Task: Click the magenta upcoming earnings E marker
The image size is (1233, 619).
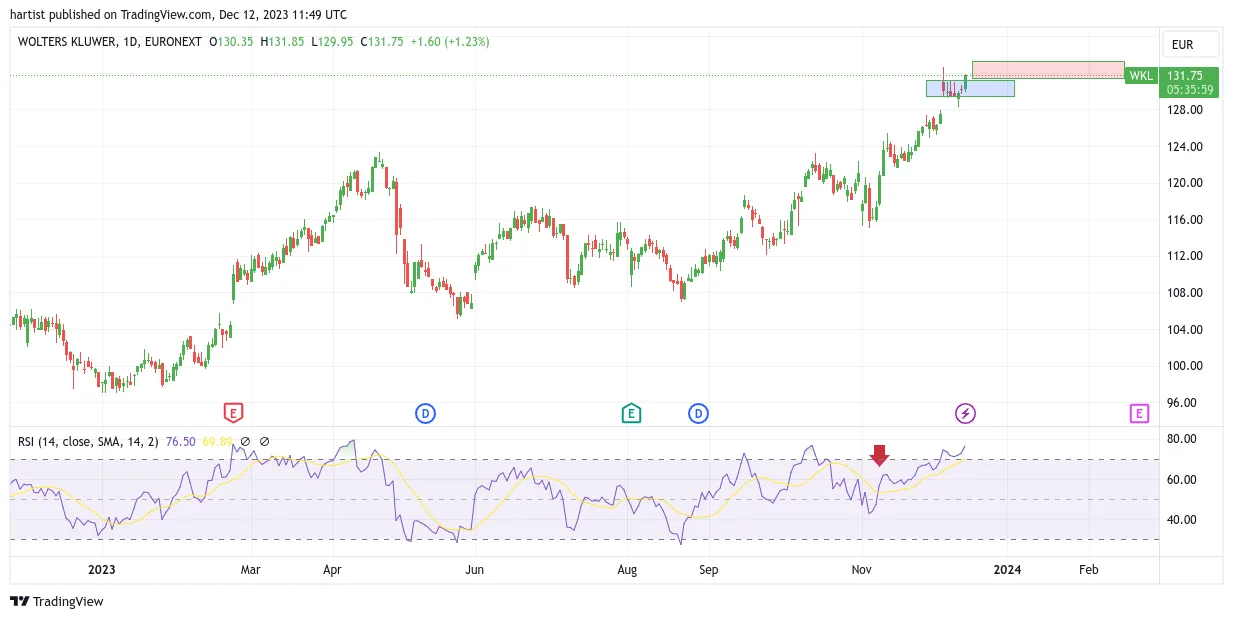Action: [x=1139, y=413]
